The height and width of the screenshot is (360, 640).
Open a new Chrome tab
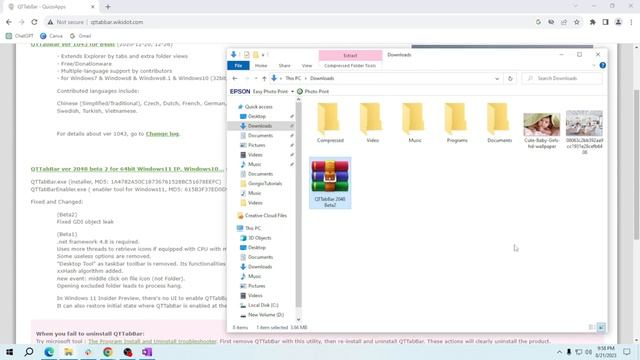[108, 7]
